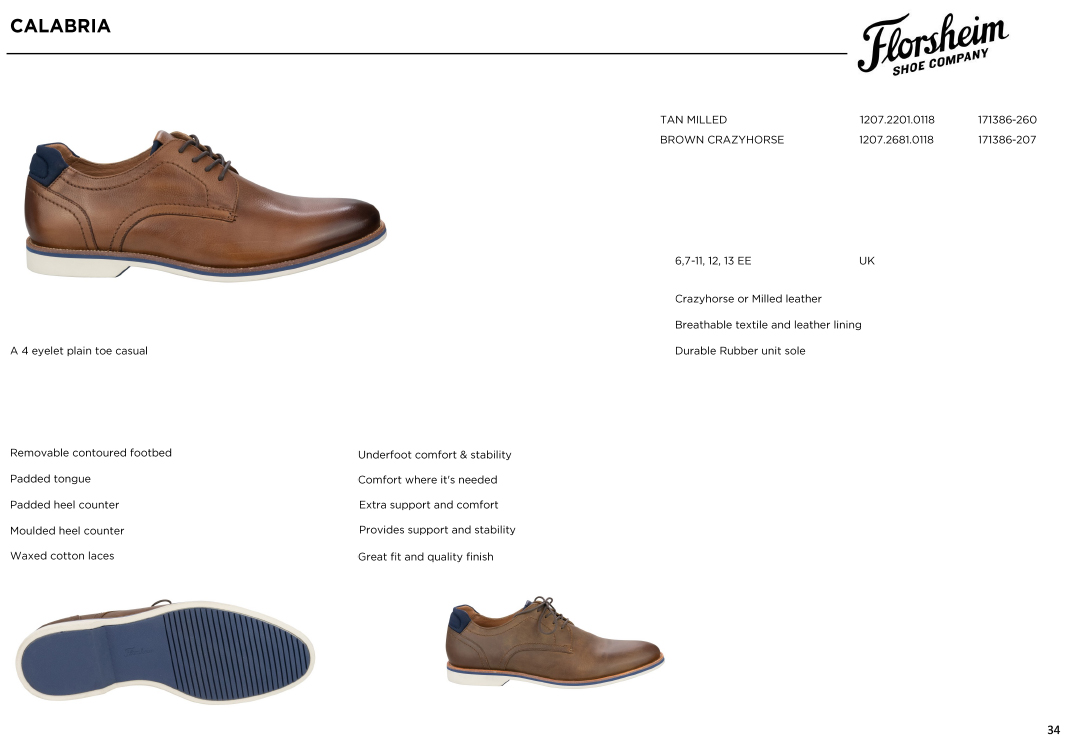
Task: Click the UK sizing label
Action: tap(866, 261)
